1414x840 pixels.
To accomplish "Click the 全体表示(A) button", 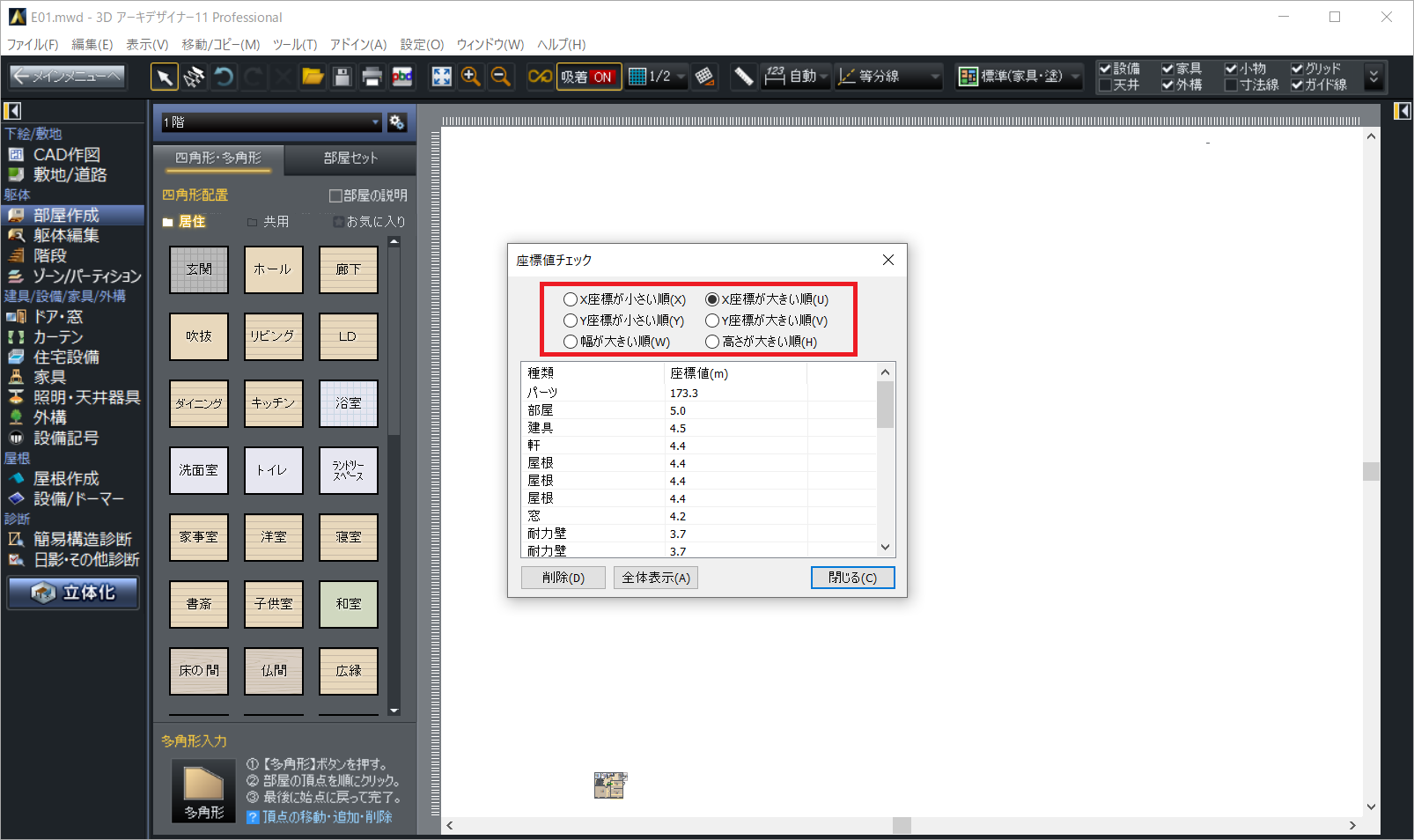I will tap(656, 578).
